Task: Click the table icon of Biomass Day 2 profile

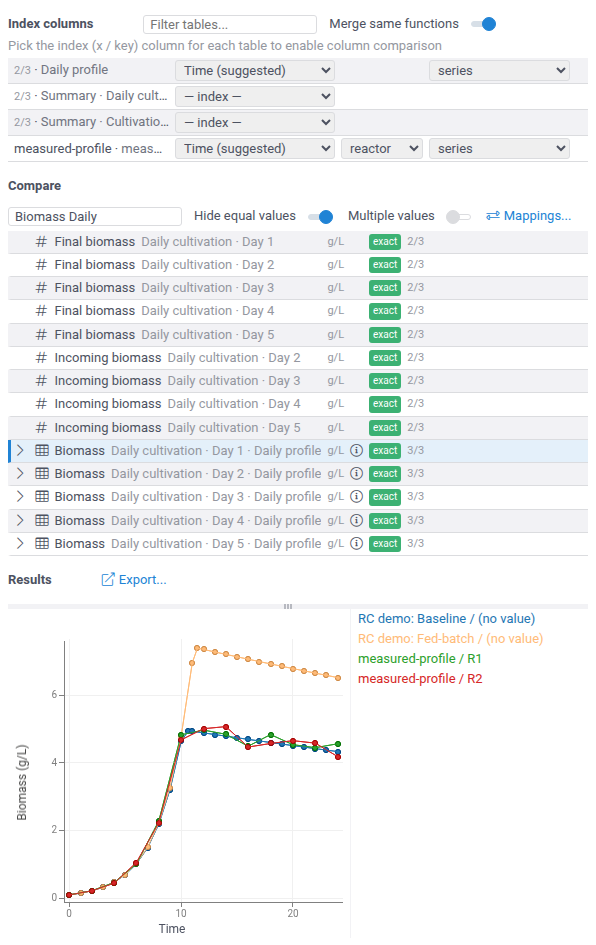Action: pos(42,473)
